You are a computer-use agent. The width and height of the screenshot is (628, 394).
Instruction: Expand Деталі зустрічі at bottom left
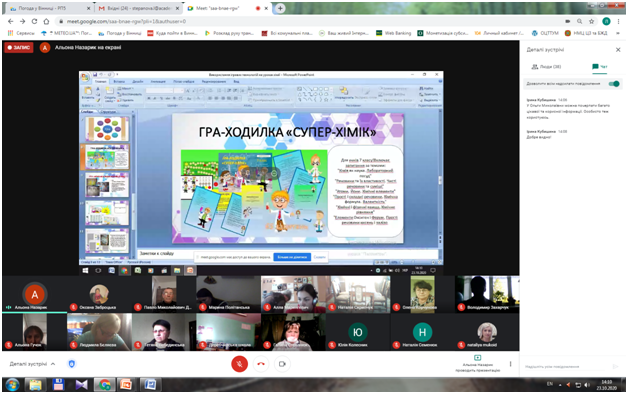pyautogui.click(x=32, y=364)
